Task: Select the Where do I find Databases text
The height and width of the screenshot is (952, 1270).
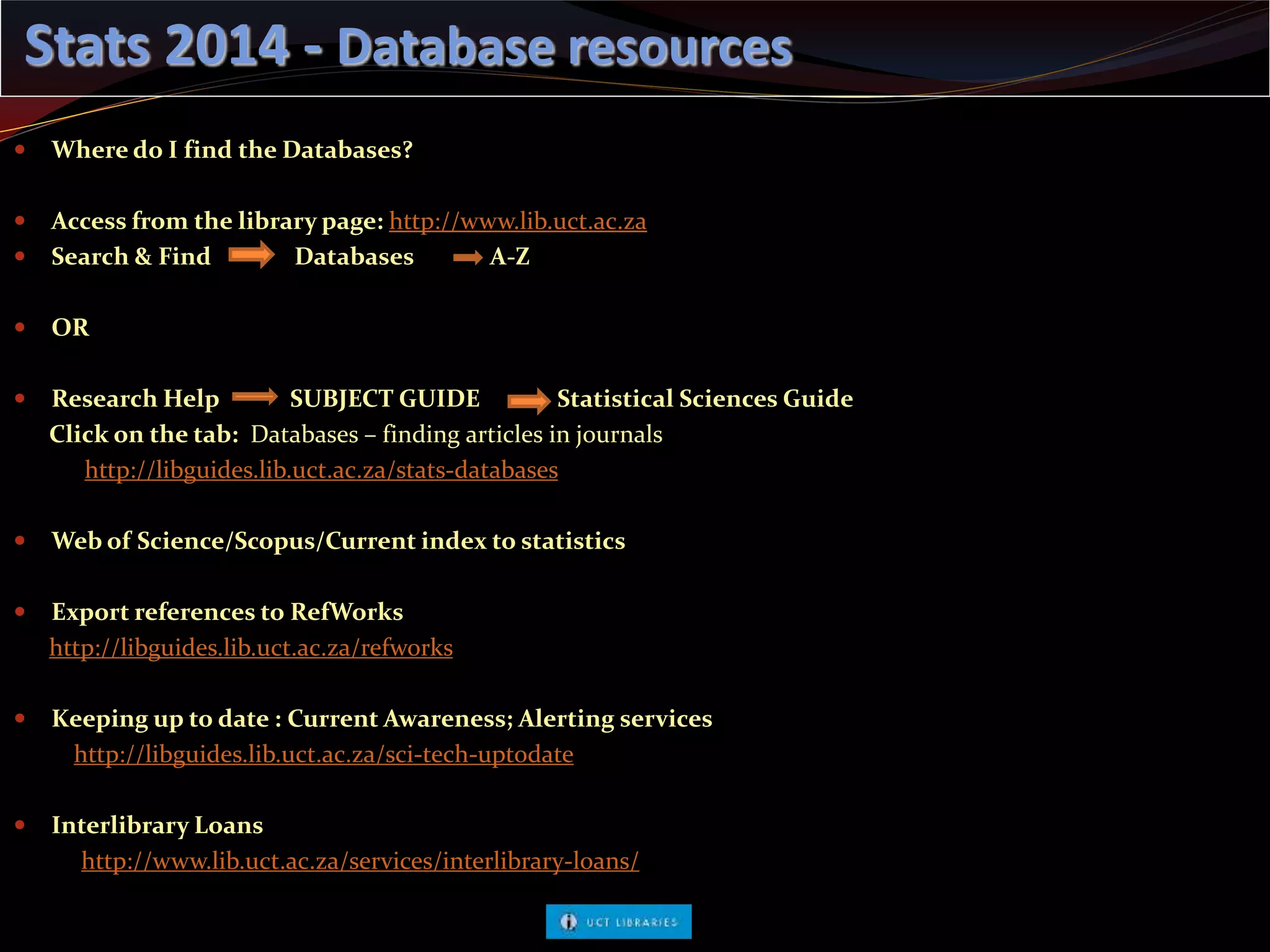Action: (232, 150)
